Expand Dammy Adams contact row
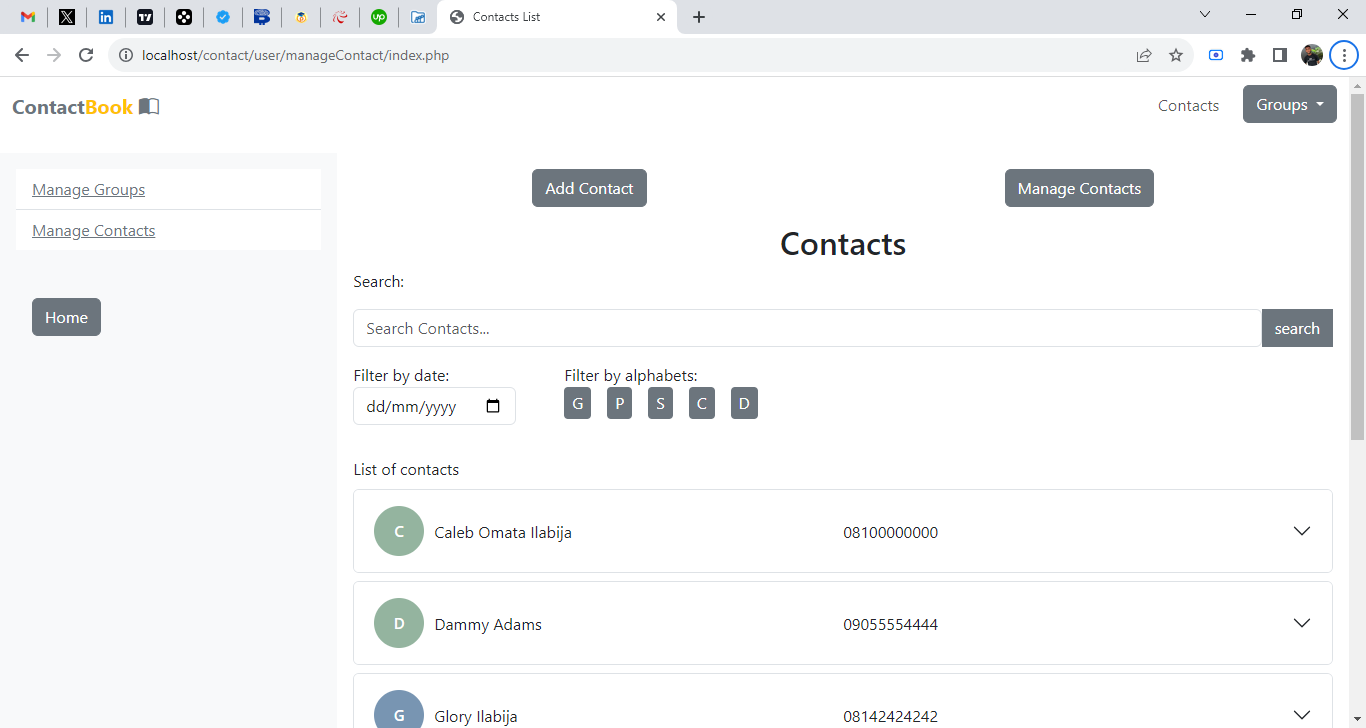This screenshot has width=1366, height=728. pos(1301,623)
